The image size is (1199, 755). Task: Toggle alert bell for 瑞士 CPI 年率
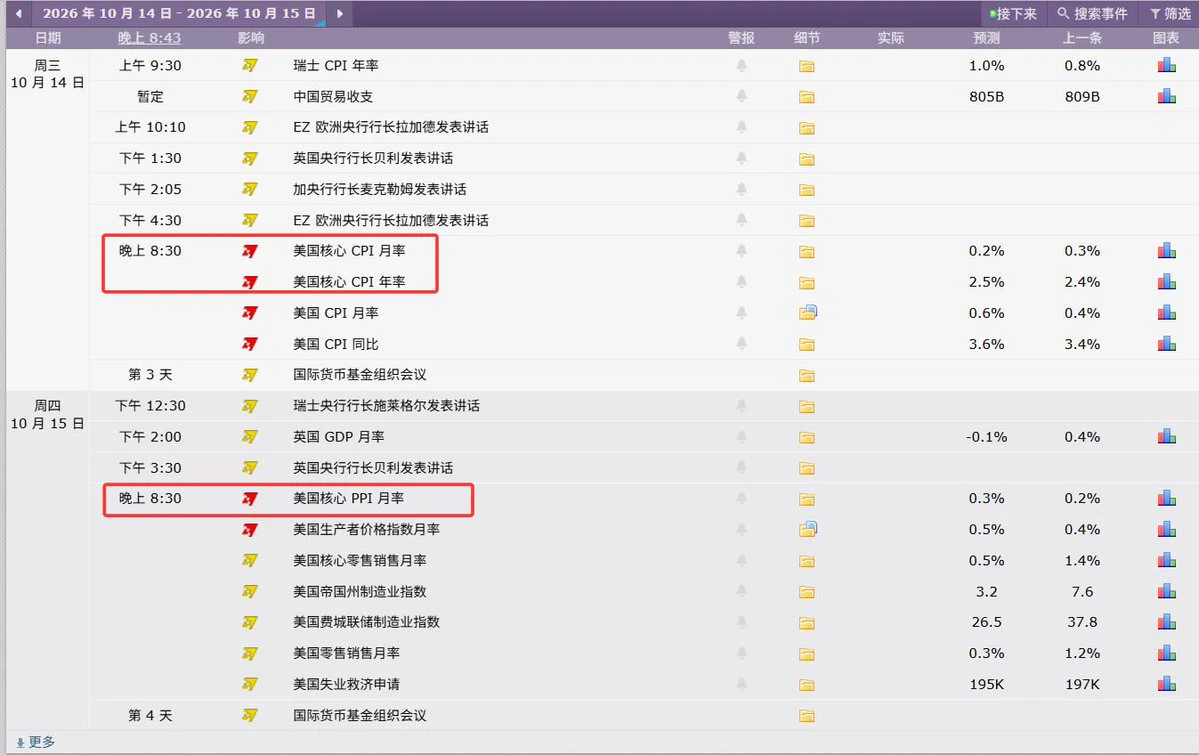click(742, 66)
